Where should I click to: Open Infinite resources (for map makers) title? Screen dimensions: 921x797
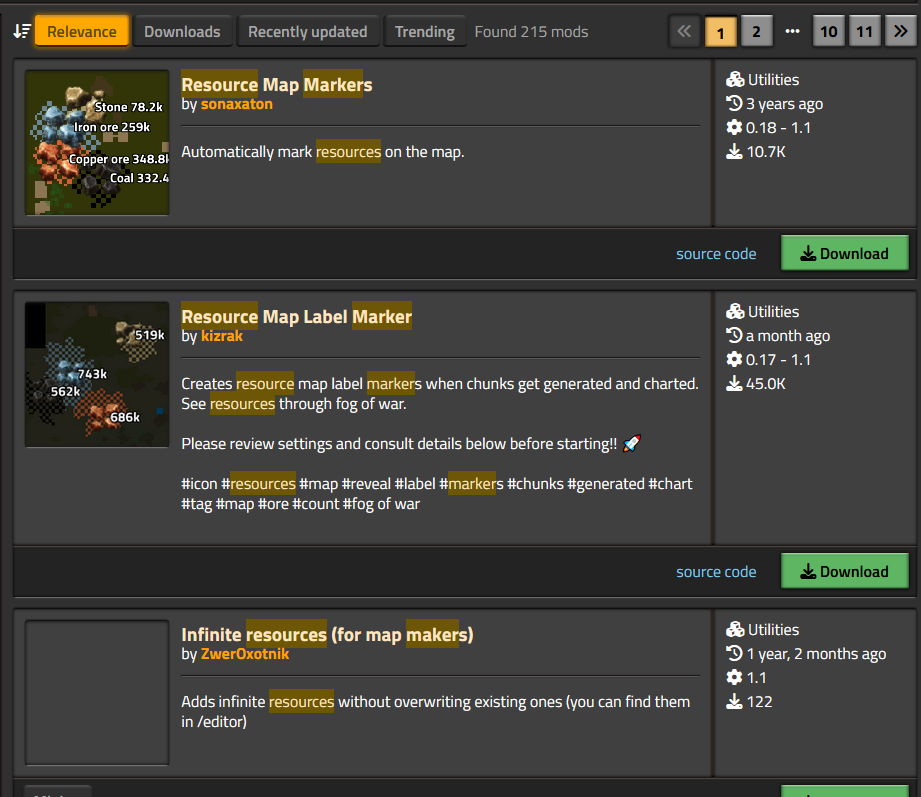[x=327, y=635]
